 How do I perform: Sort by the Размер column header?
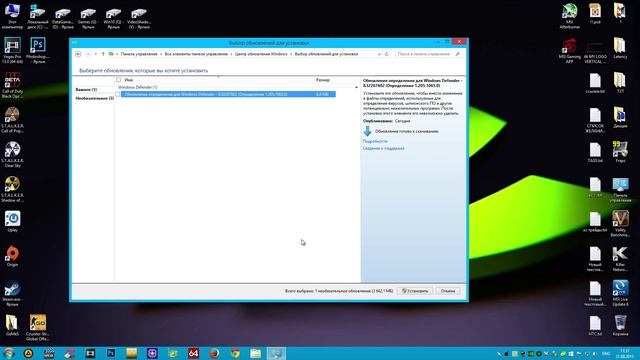[x=322, y=80]
